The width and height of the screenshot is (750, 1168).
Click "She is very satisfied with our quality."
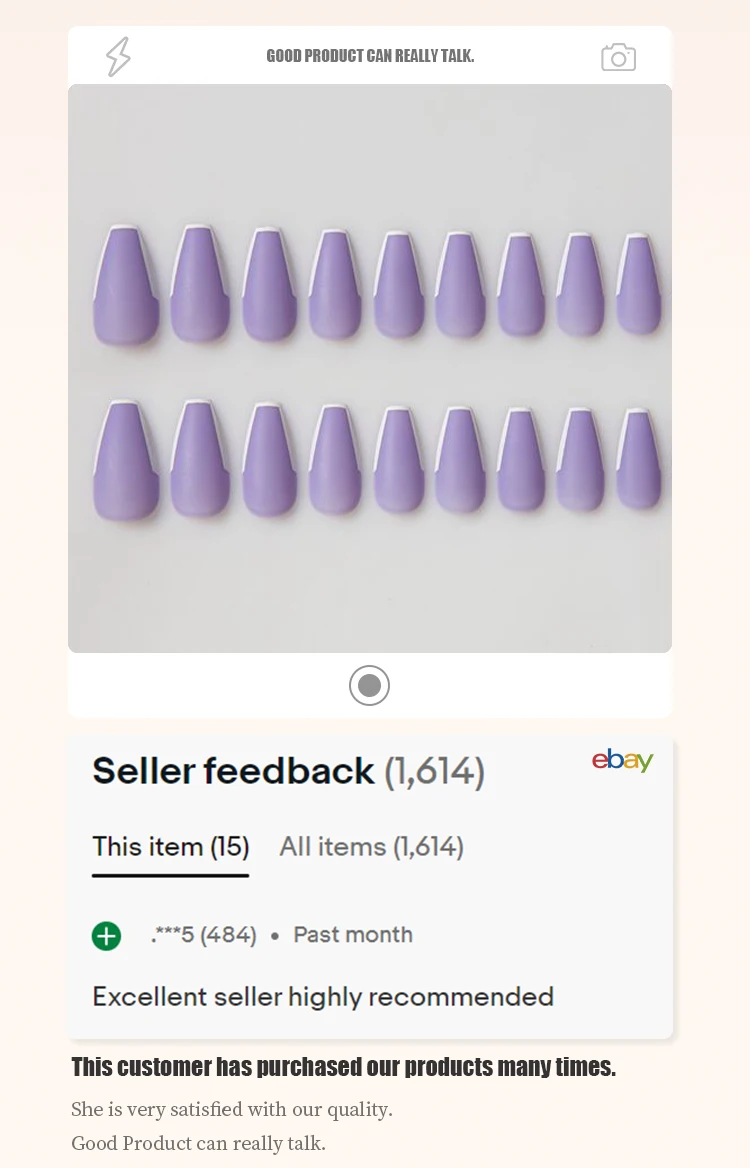coord(232,1109)
